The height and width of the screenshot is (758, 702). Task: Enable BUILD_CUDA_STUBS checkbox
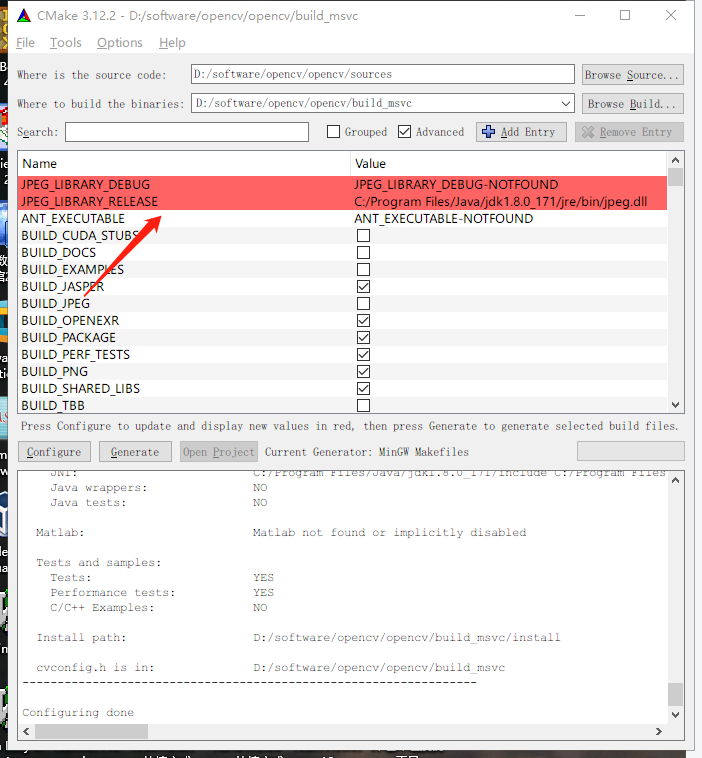click(364, 235)
